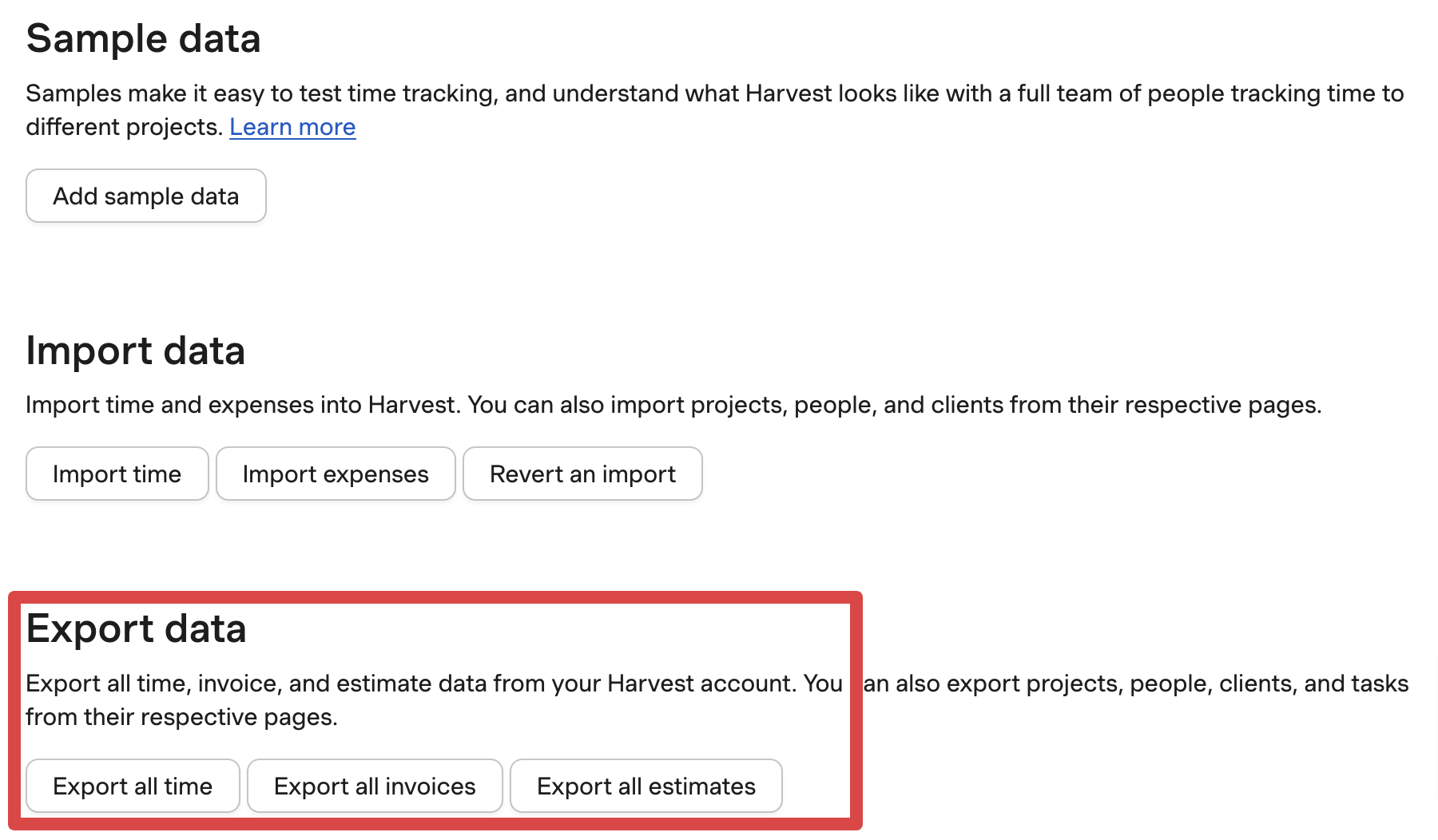Viewport: 1438px width, 840px height.
Task: Click the Import data heading
Action: tap(136, 351)
